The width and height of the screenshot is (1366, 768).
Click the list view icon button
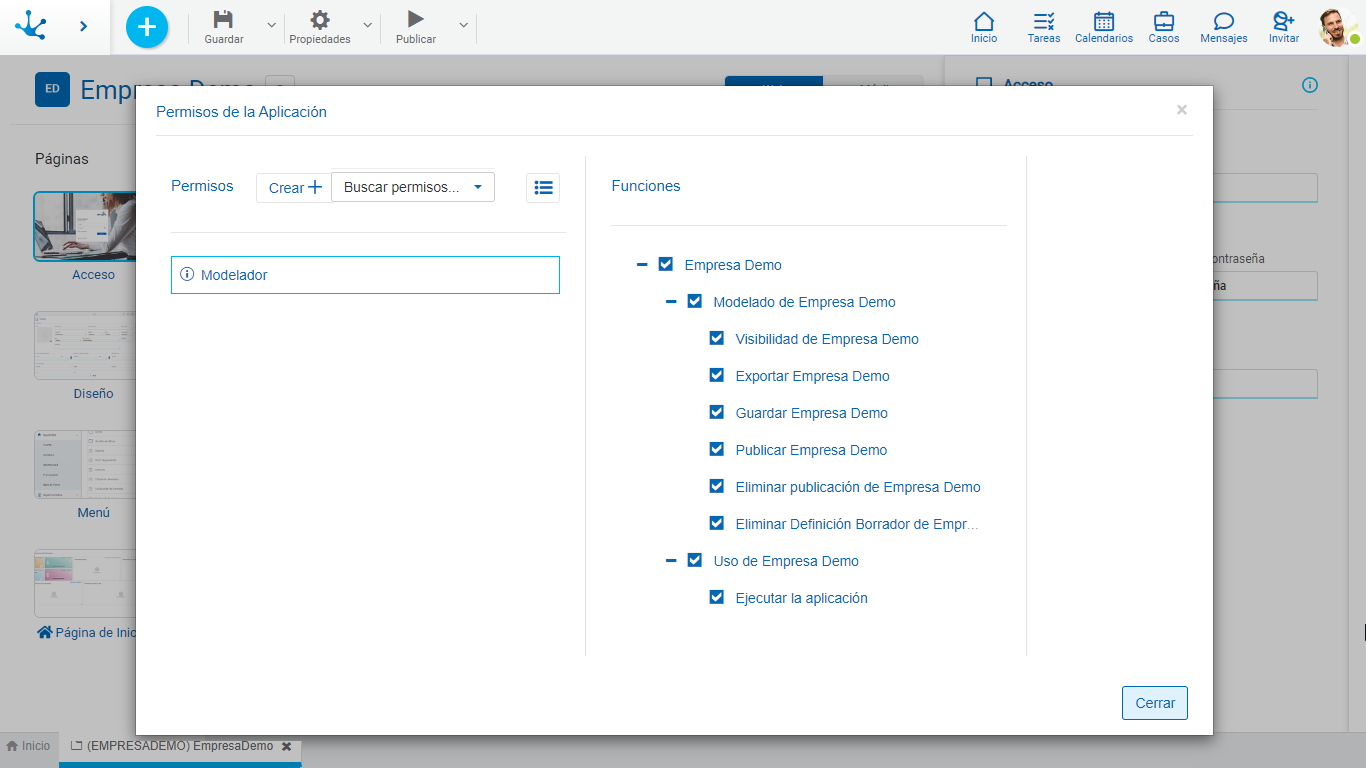coord(543,188)
